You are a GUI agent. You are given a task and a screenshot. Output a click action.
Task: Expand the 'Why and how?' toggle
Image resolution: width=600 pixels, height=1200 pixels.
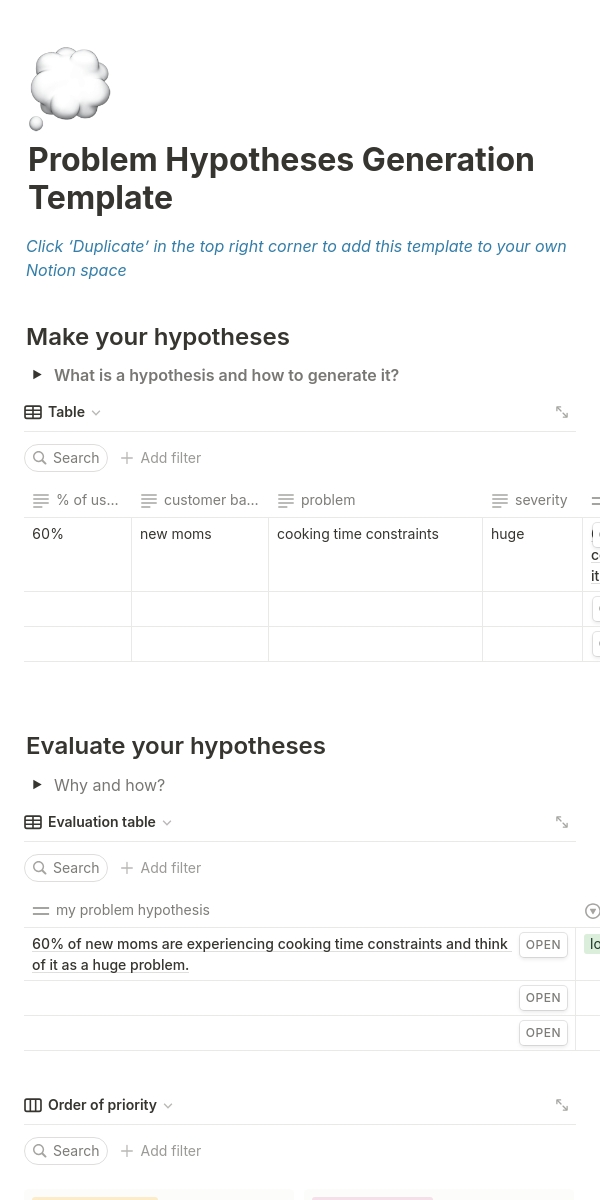click(37, 785)
